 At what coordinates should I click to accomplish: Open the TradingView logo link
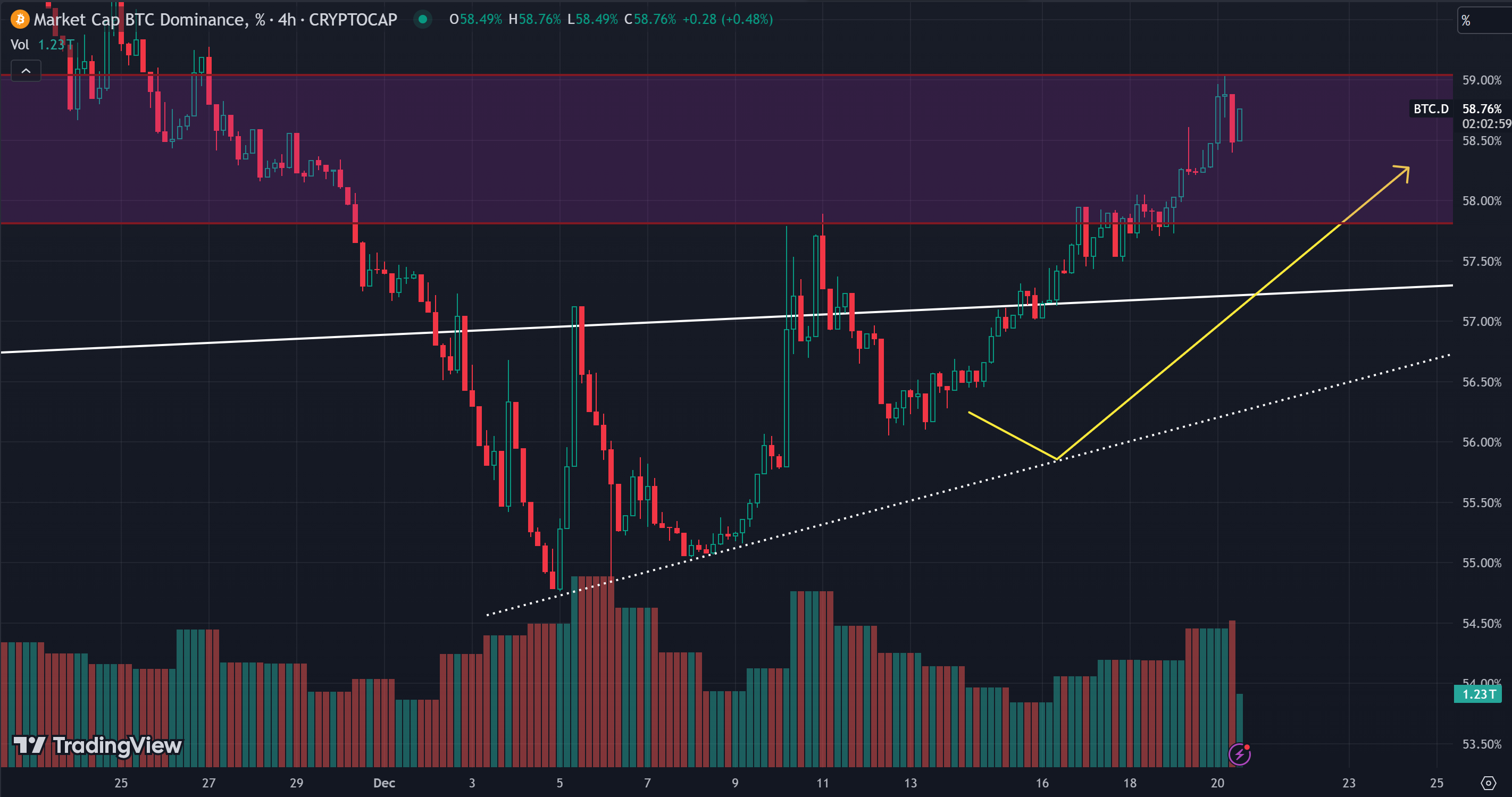click(97, 745)
